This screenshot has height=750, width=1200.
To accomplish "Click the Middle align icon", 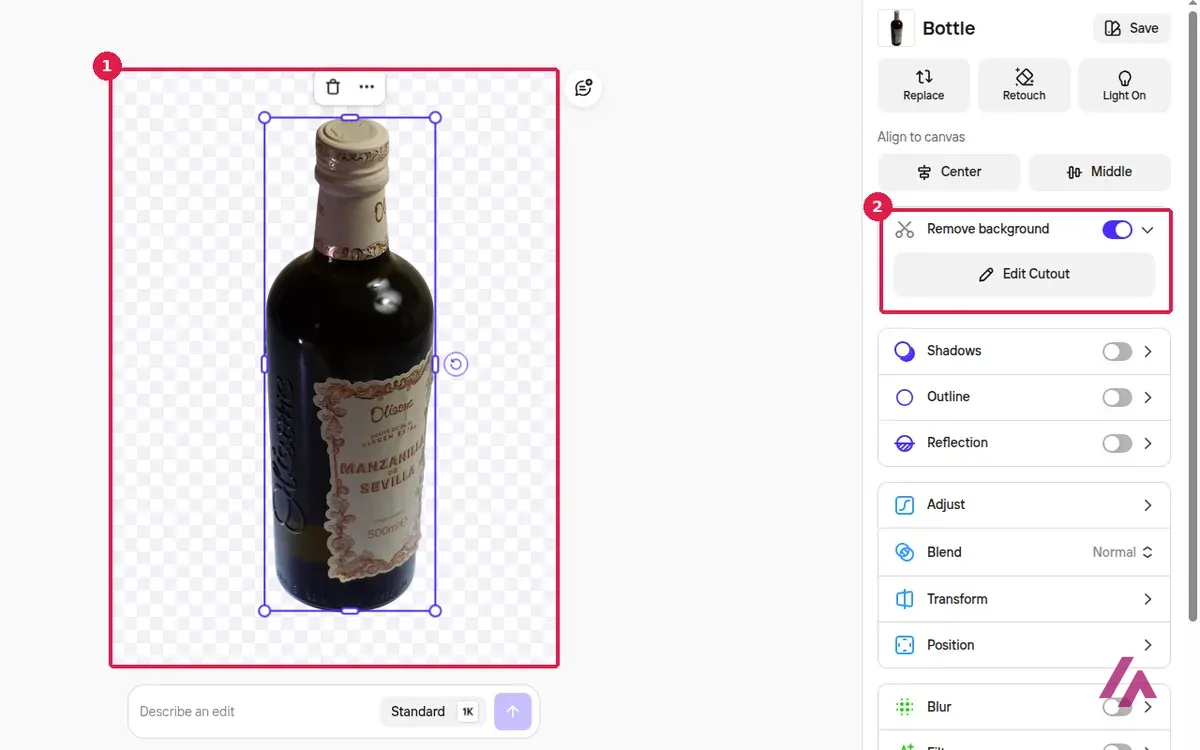I will (1074, 172).
